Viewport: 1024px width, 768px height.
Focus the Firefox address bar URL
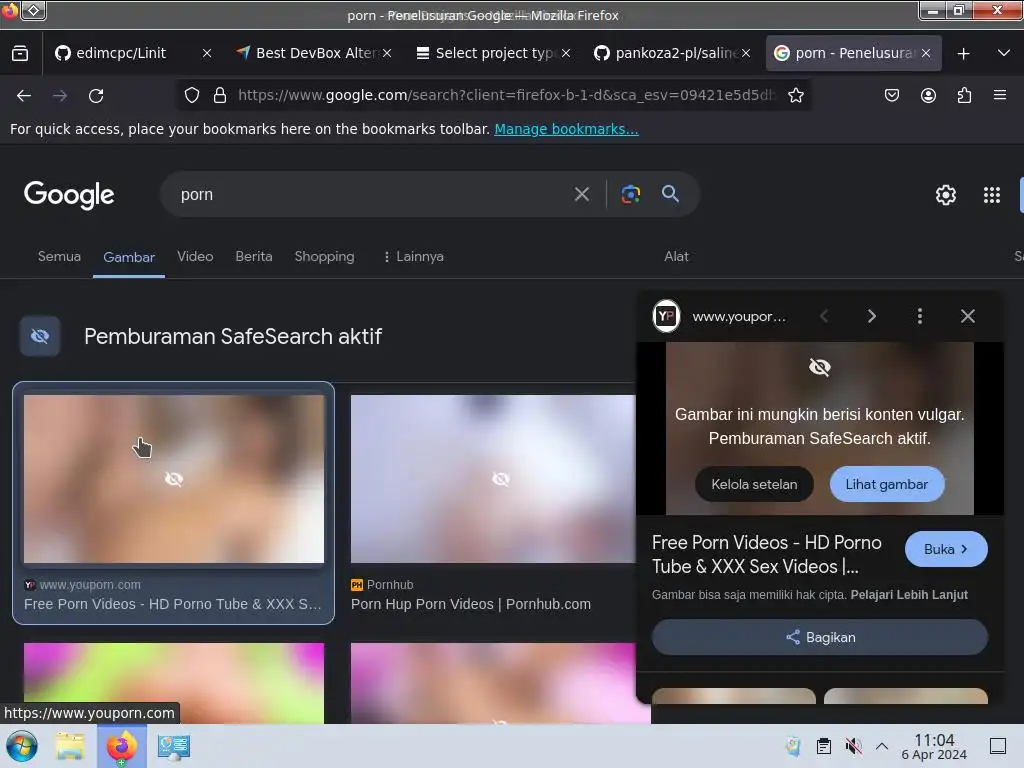tap(507, 95)
